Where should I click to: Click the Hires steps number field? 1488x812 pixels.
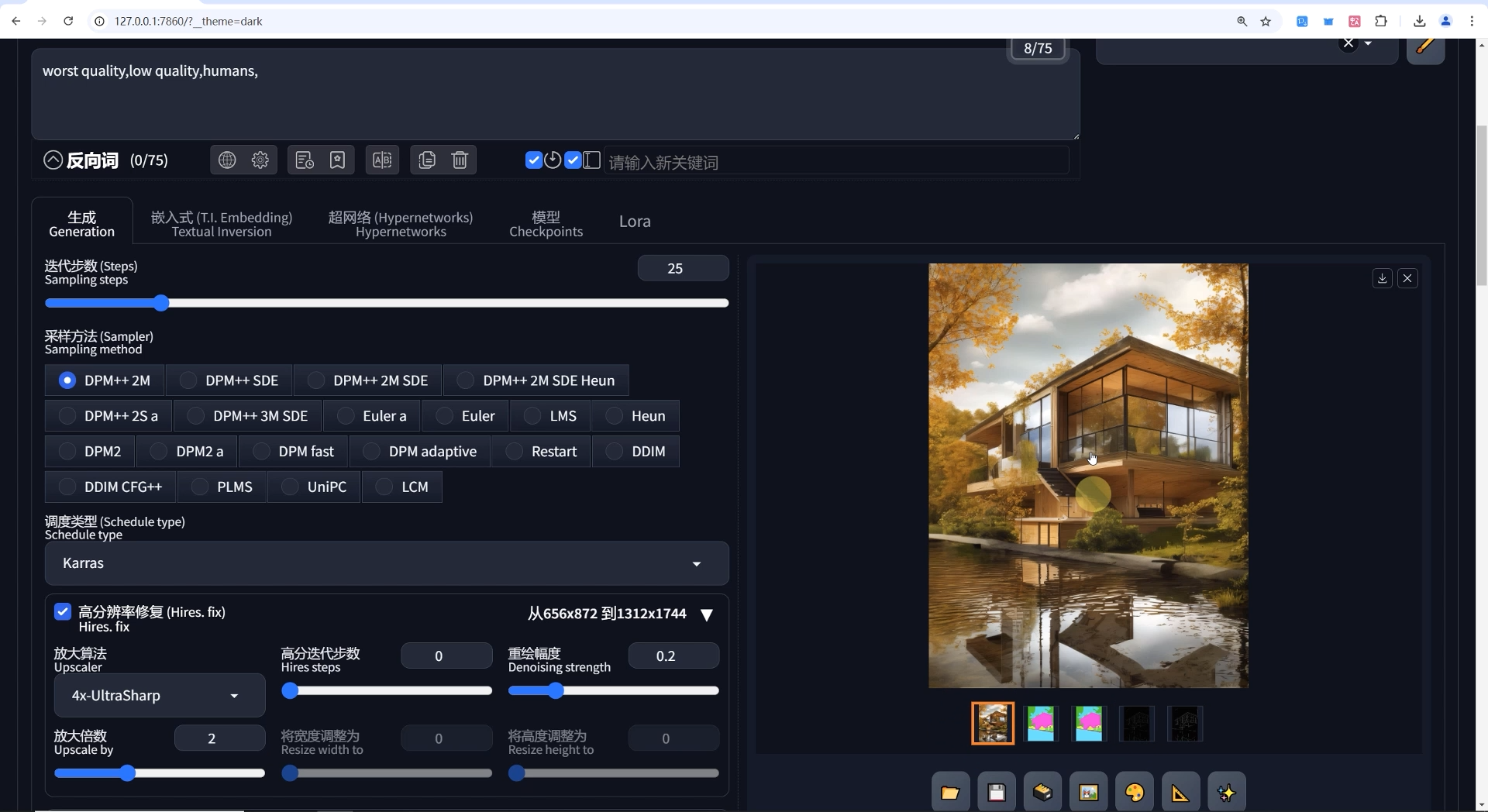(x=446, y=656)
